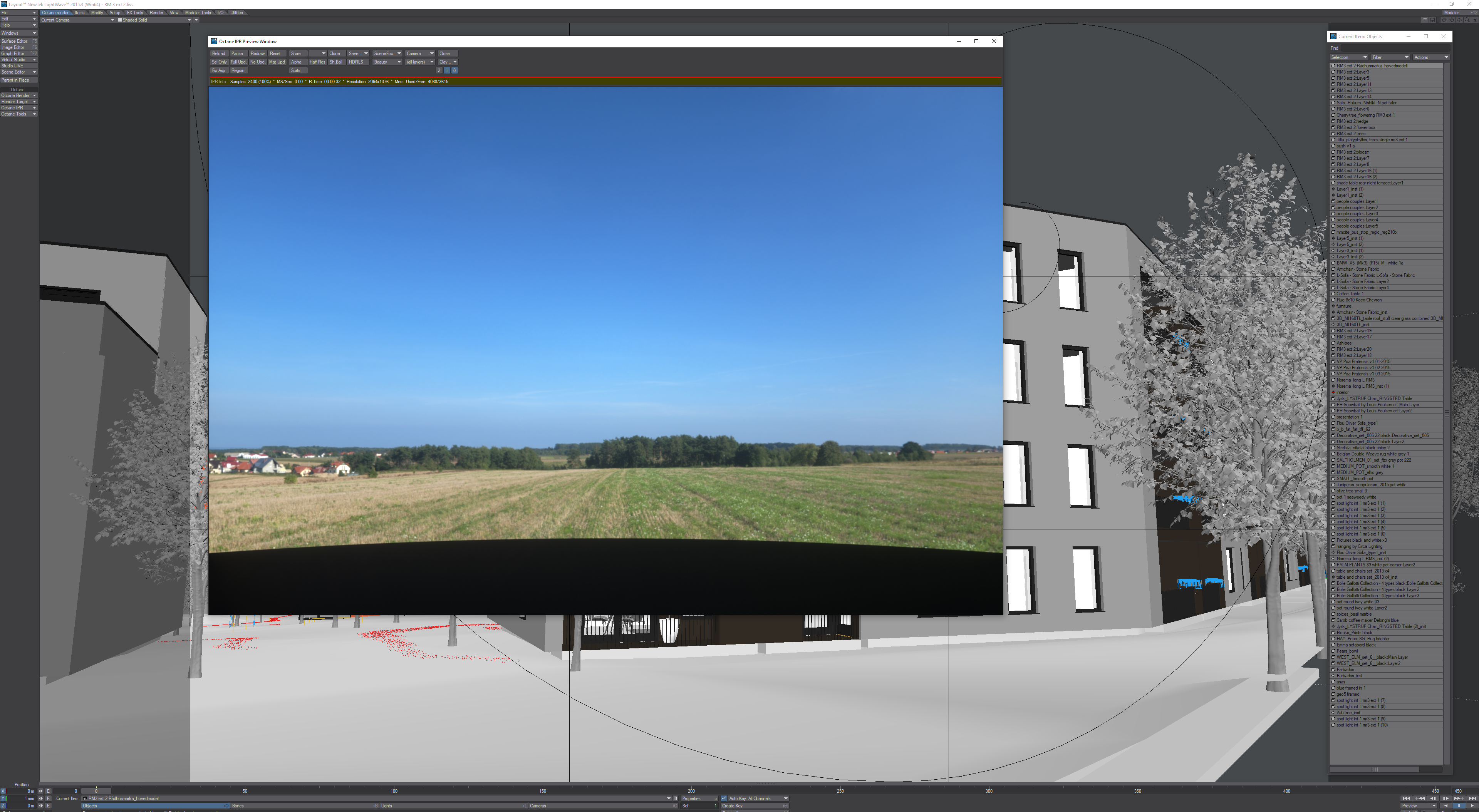
Task: Toggle Auto Key checkbox
Action: 724,798
